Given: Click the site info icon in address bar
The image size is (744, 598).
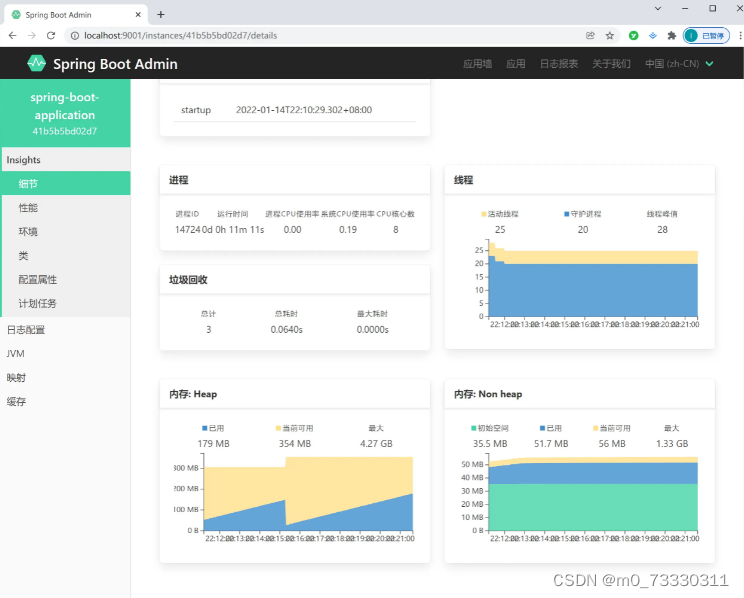Looking at the screenshot, I should 75,36.
